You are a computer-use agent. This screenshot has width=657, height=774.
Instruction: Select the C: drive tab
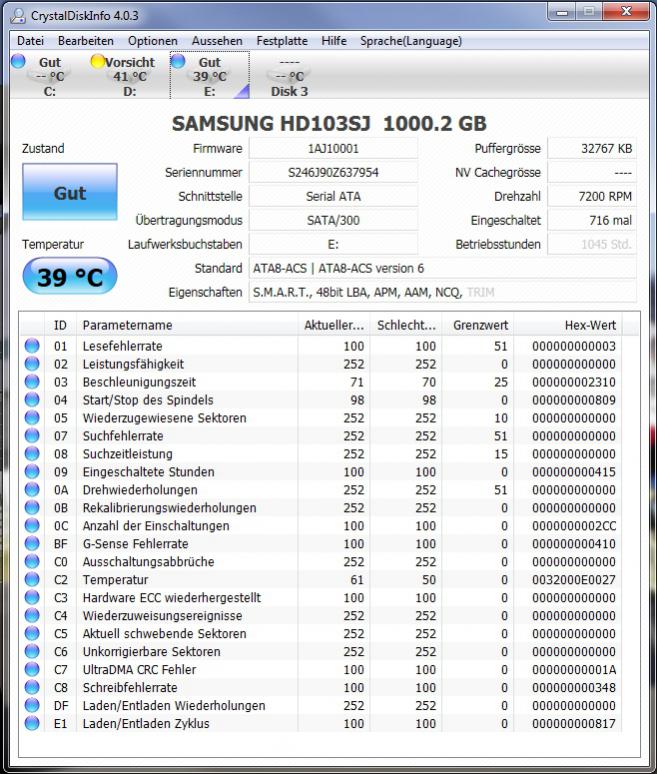click(49, 76)
